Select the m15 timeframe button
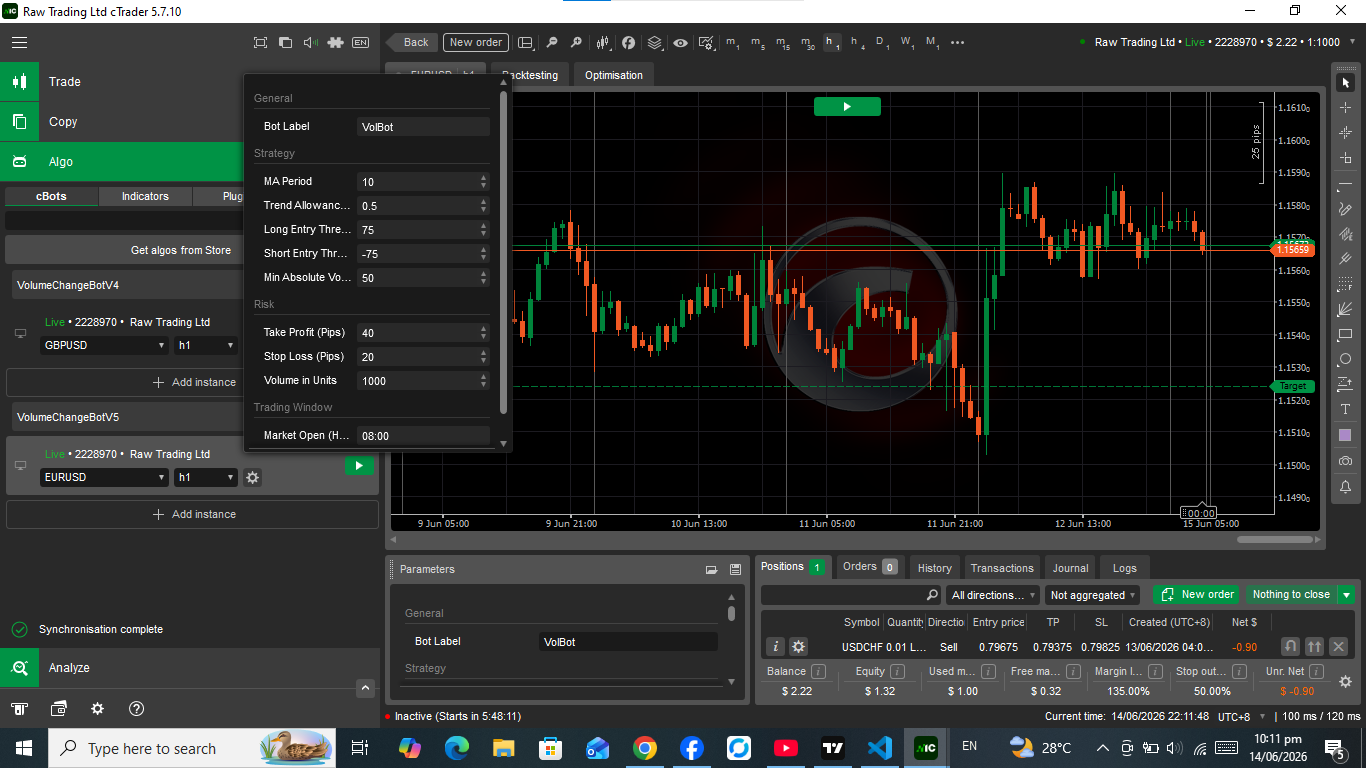This screenshot has height=768, width=1366. click(782, 42)
